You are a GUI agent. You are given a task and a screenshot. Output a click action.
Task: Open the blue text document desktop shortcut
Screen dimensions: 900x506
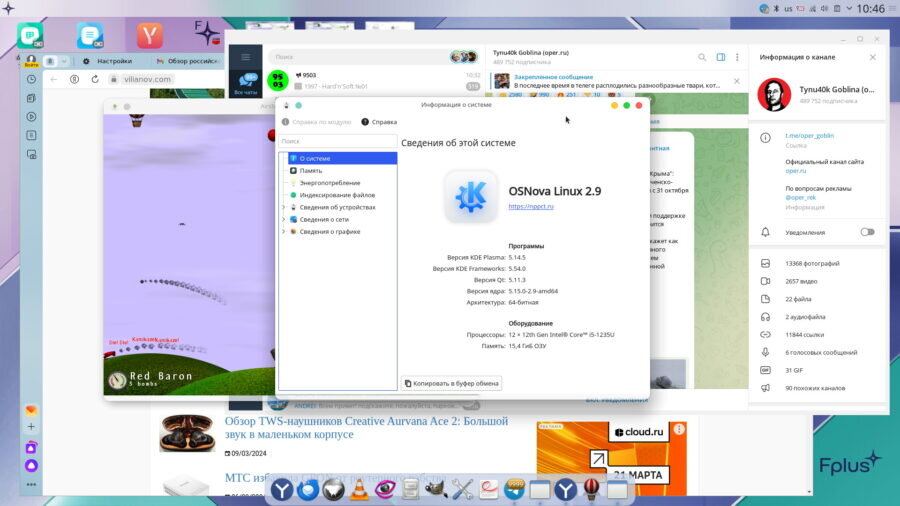tap(90, 35)
